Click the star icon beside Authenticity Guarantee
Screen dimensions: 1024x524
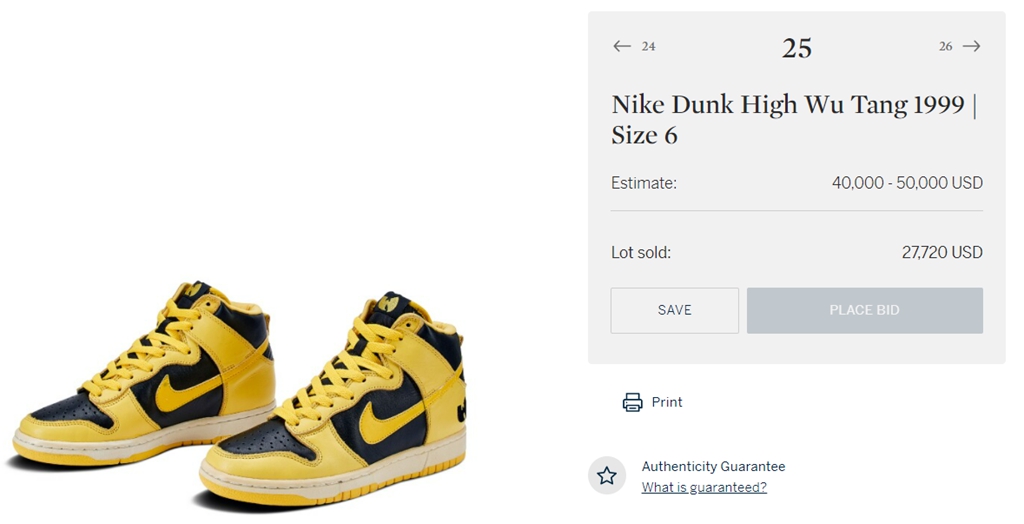pos(607,476)
